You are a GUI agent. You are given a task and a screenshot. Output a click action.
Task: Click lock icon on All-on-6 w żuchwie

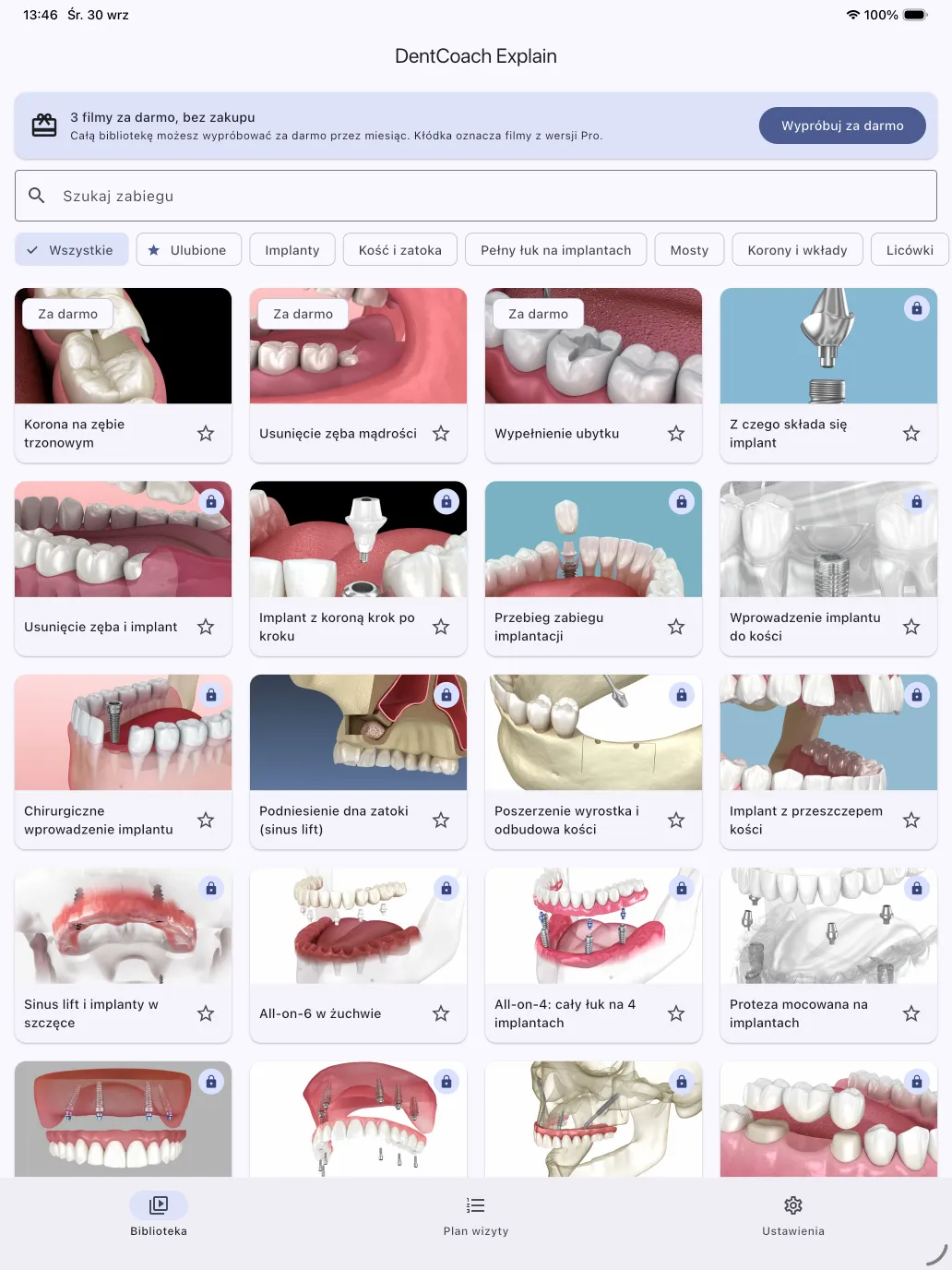446,888
